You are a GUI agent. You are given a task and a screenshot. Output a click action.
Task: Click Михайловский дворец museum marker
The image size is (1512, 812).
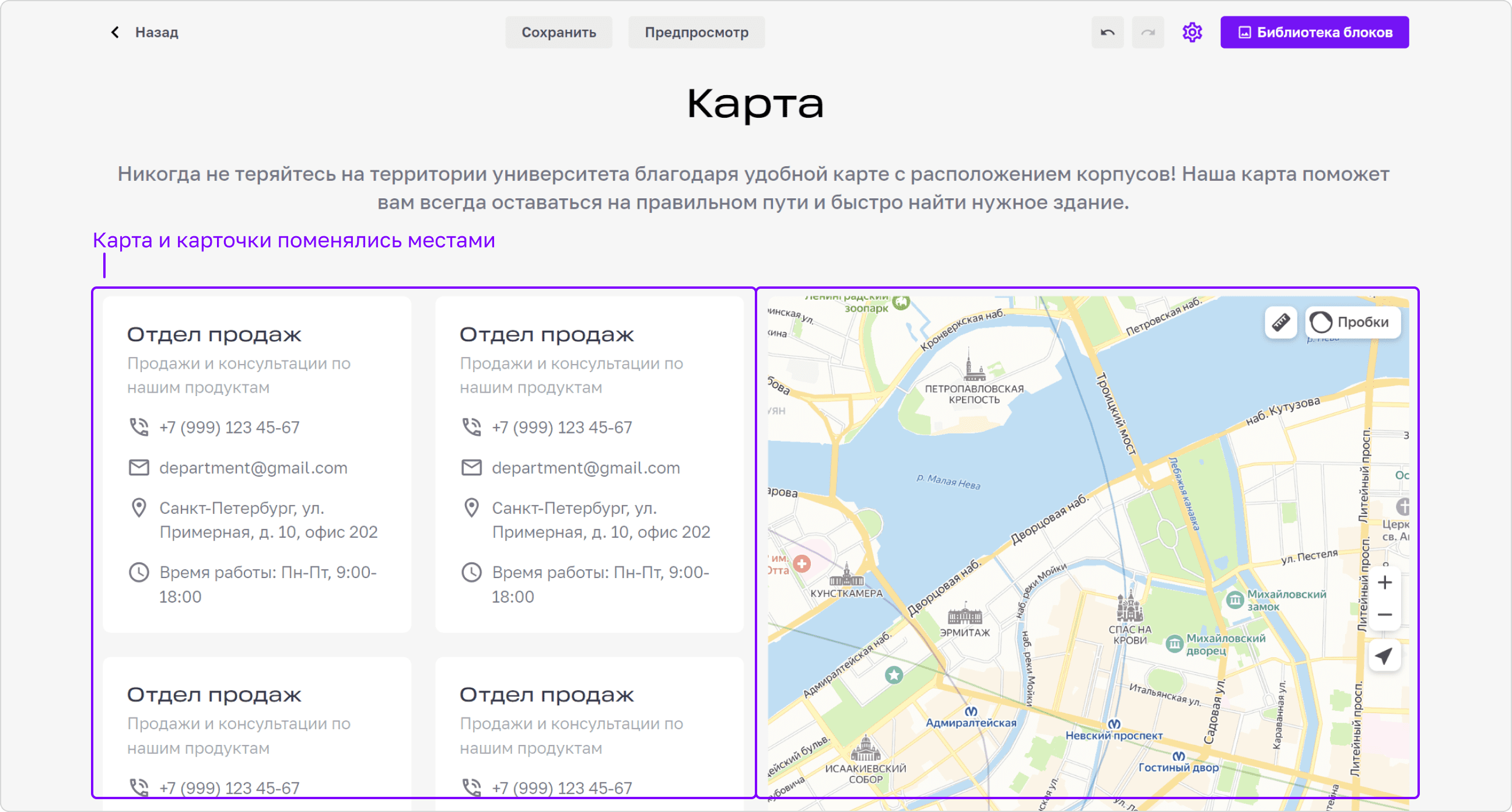pos(1174,644)
